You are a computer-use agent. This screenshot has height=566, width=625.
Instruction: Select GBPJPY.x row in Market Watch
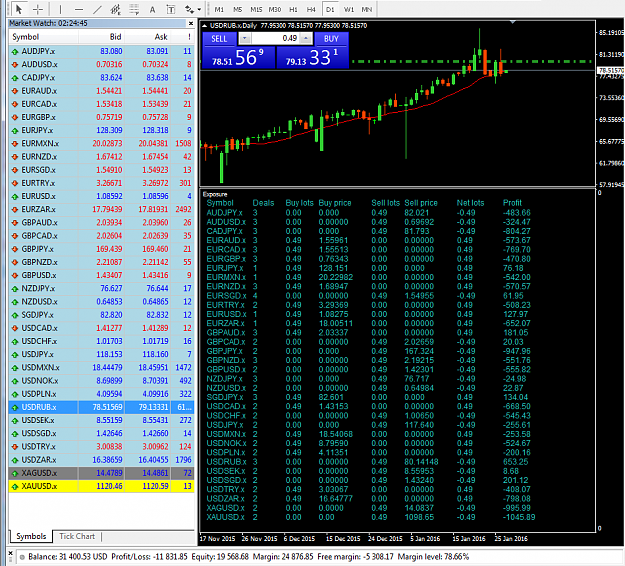[102, 249]
